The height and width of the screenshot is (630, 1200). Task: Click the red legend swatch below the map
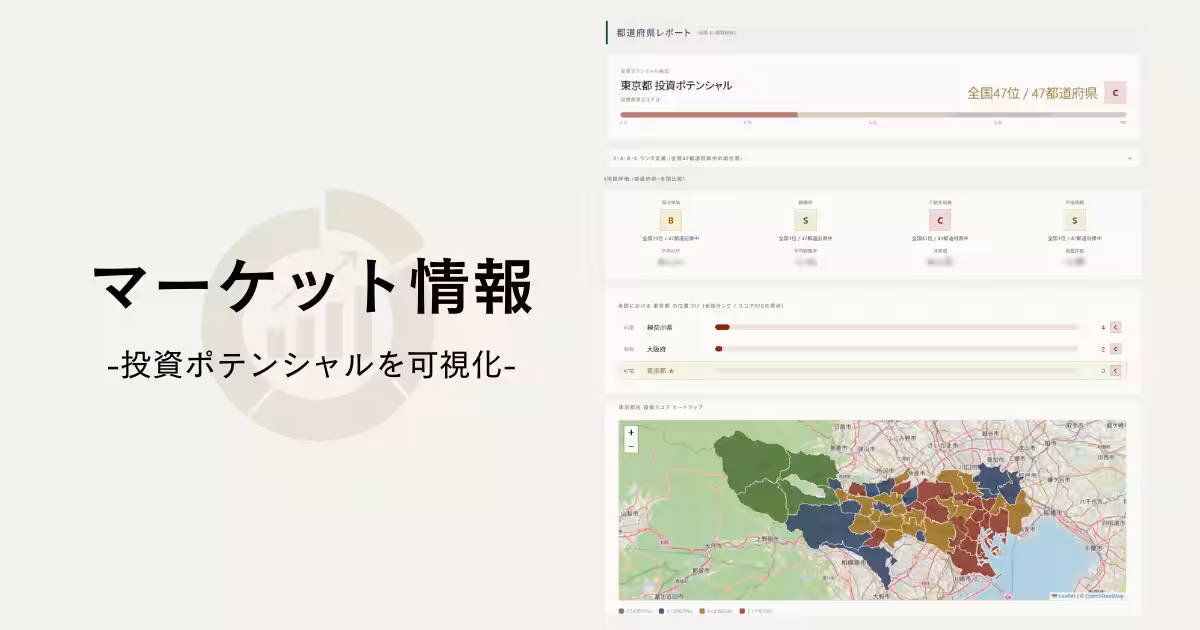tap(742, 610)
